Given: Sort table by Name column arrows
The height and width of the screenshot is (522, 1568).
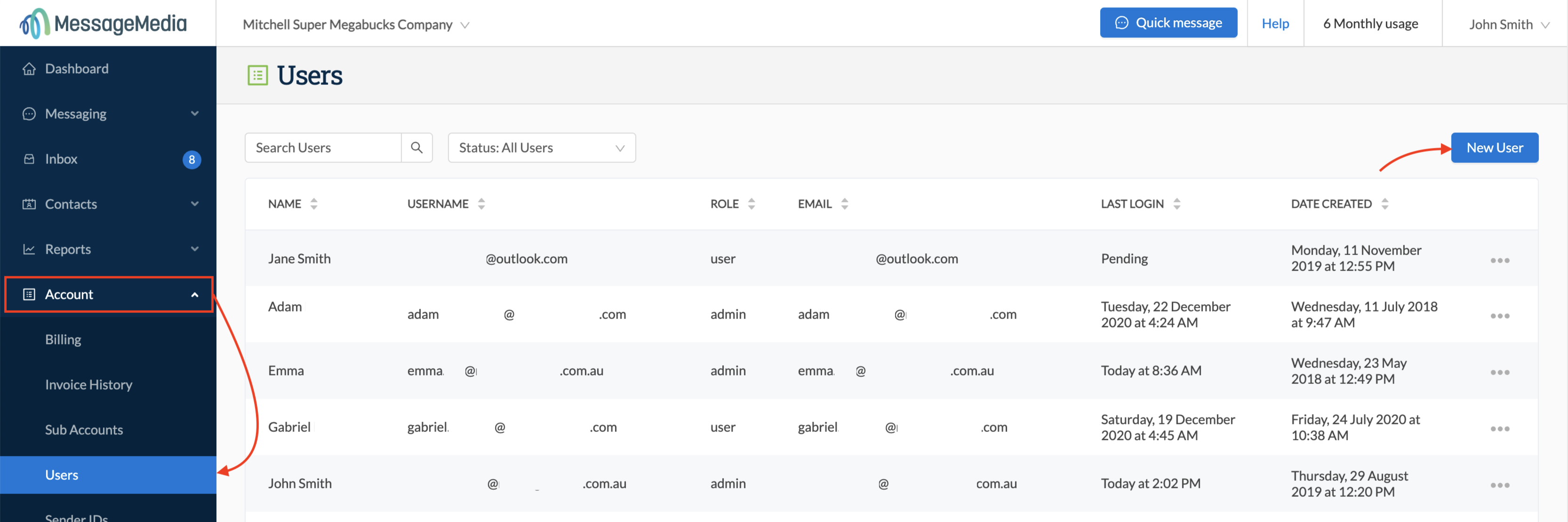Looking at the screenshot, I should click(313, 204).
